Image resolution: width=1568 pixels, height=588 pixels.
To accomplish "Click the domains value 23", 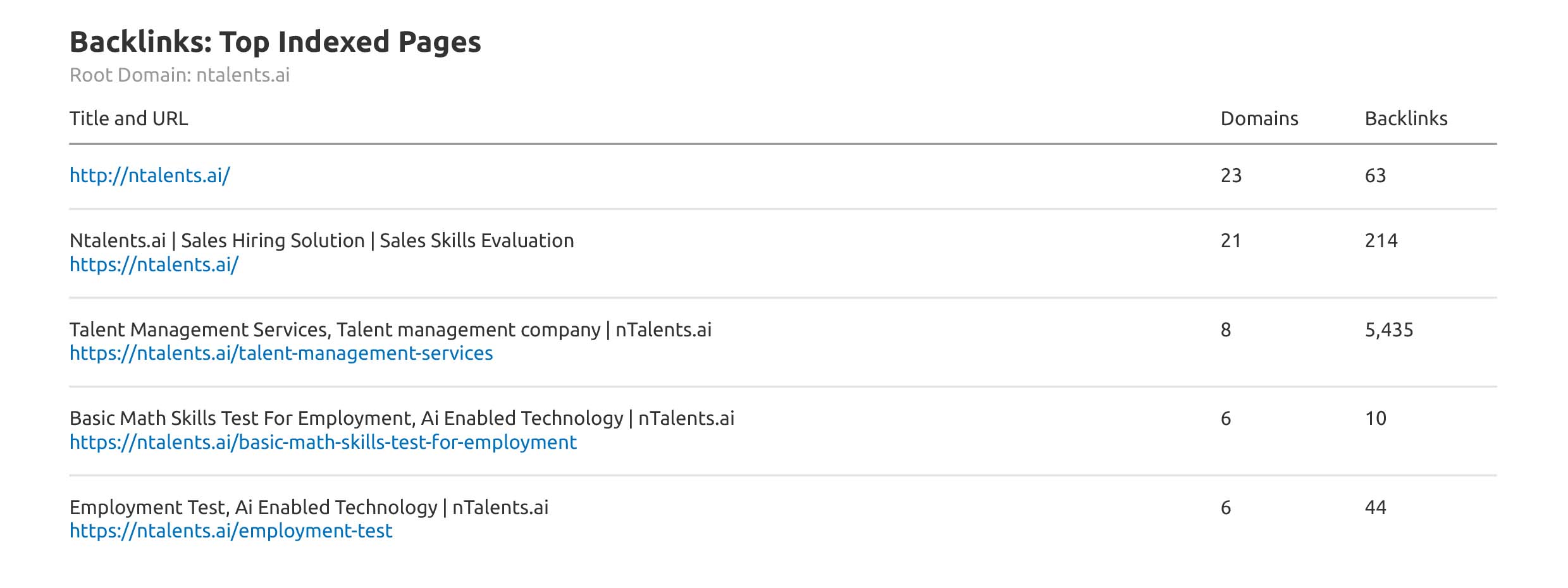I will click(1231, 175).
